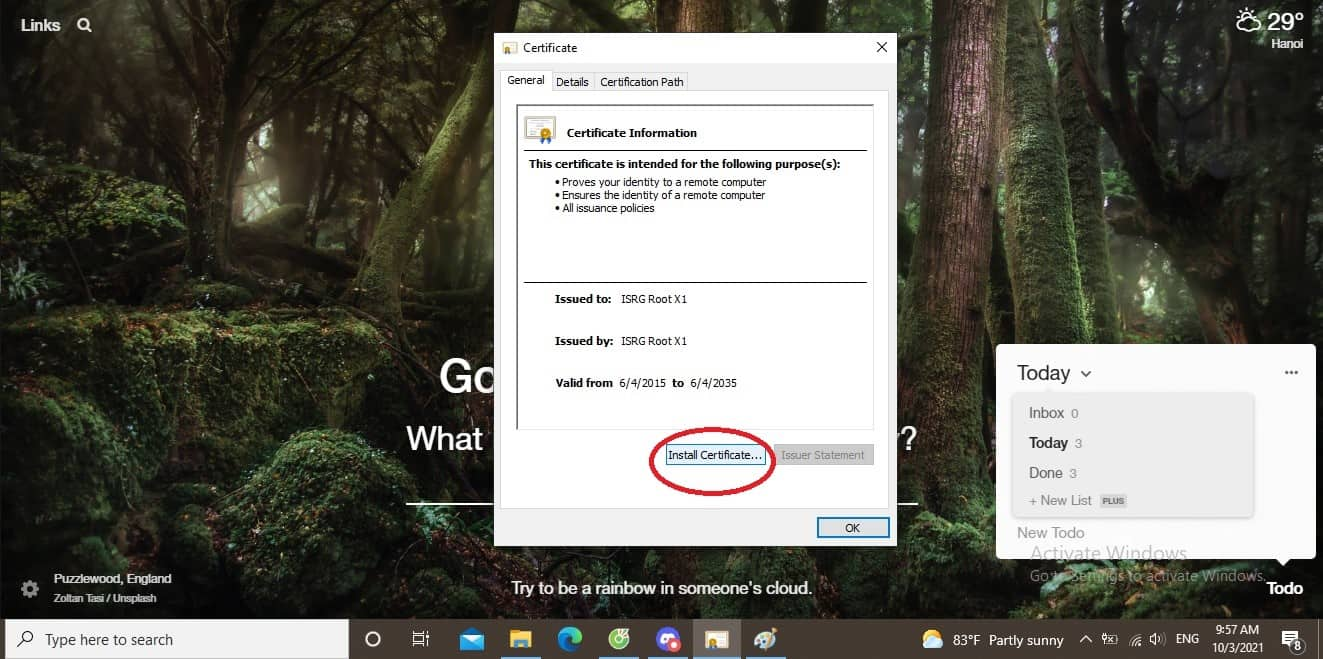This screenshot has height=659, width=1323.
Task: Open the Cortana circle icon
Action: click(371, 639)
